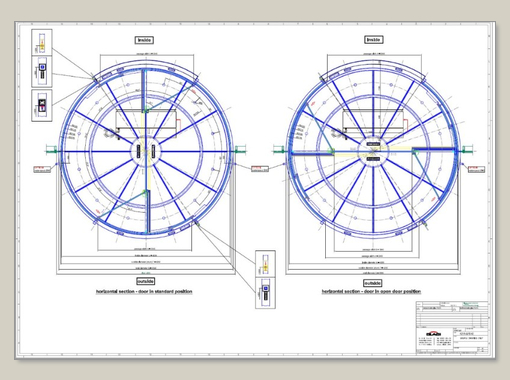Screen dimensions: 510x380
Task: Select the left drawing's "outside" label
Action: pyautogui.click(x=146, y=281)
